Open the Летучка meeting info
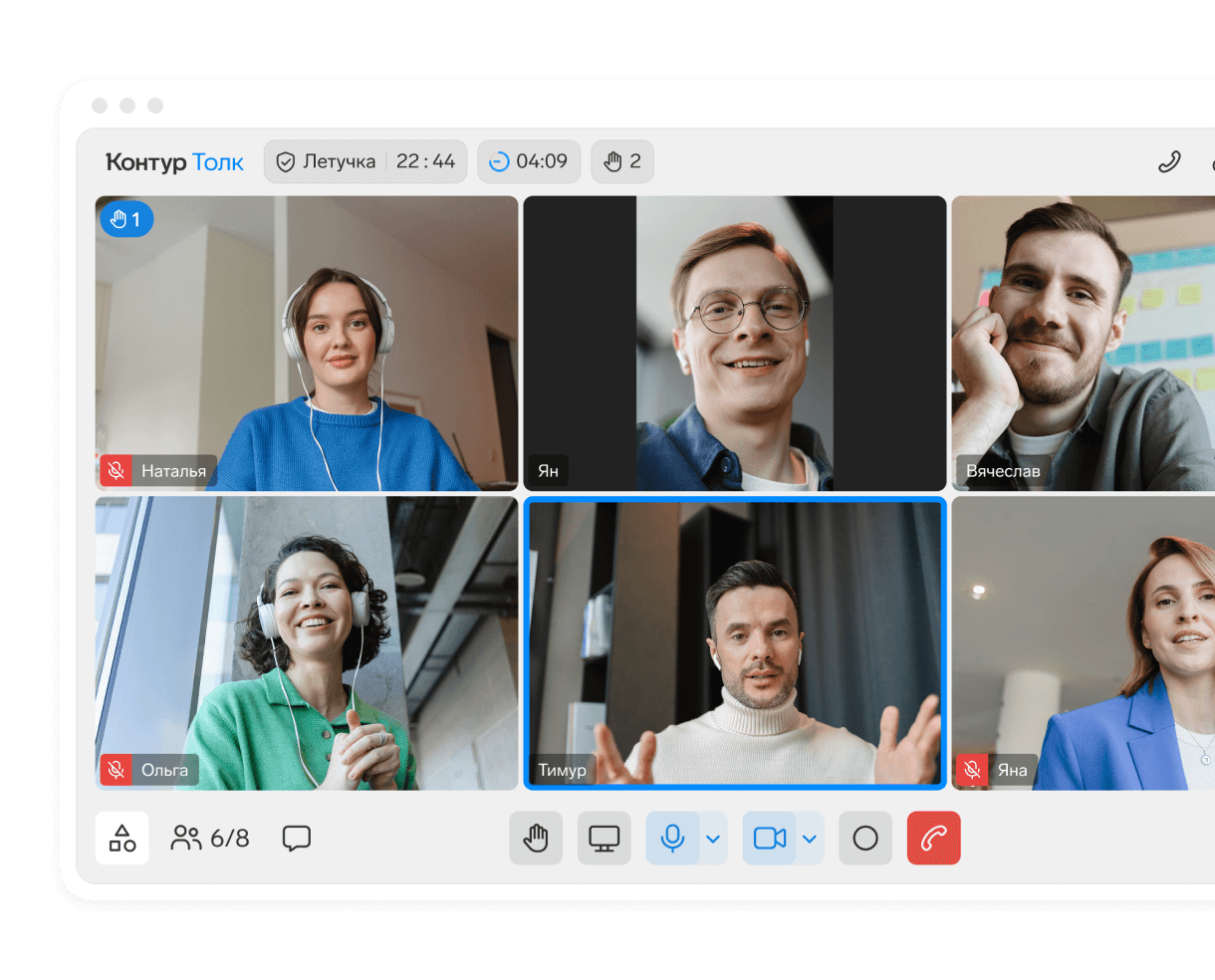The width and height of the screenshot is (1215, 980). click(365, 161)
